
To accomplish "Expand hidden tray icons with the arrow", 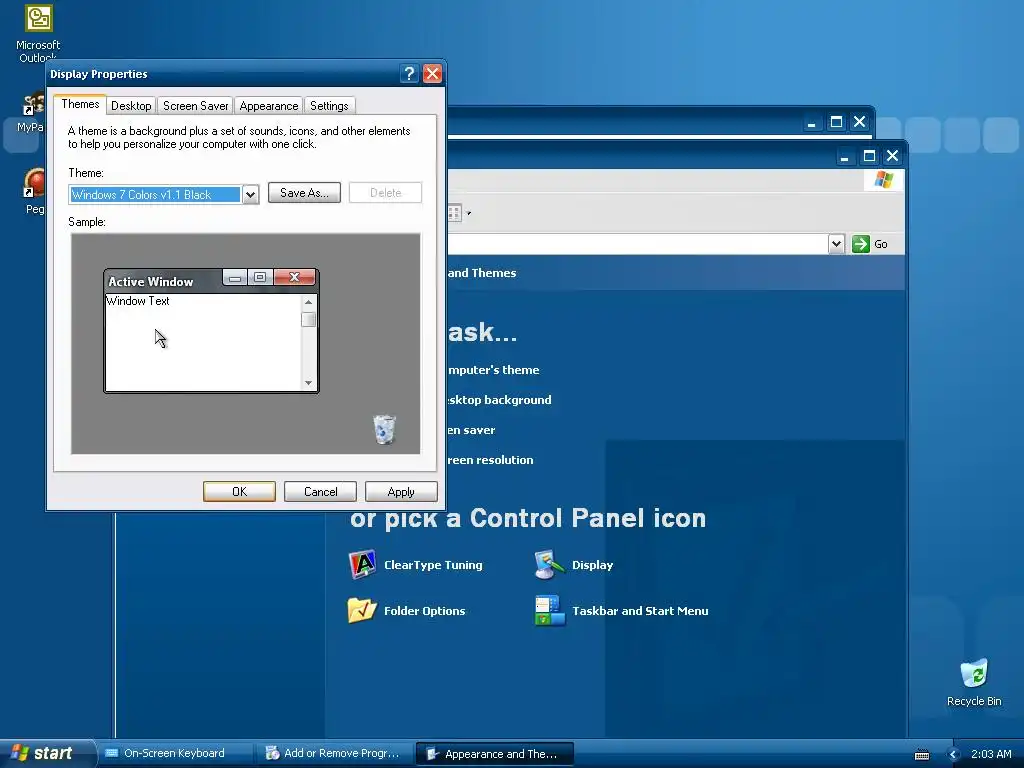I will 952,754.
